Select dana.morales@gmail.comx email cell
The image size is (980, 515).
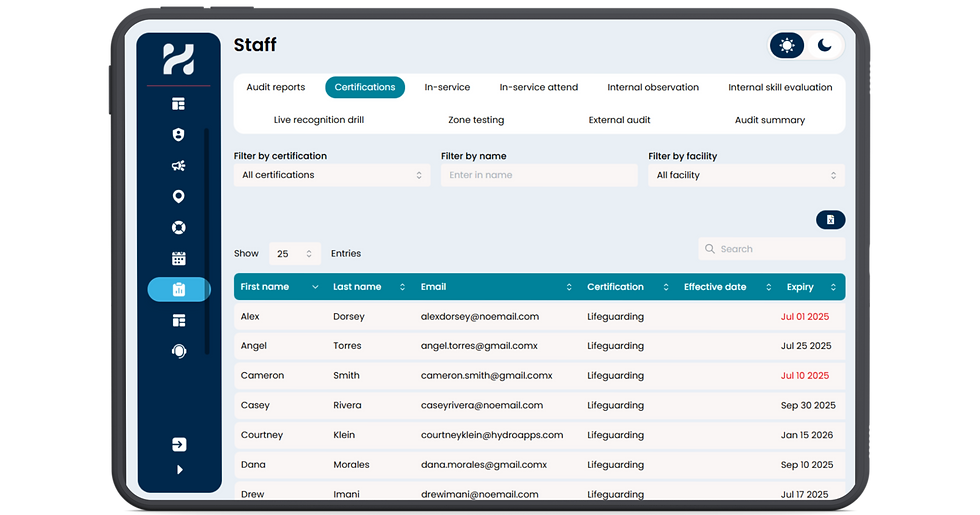484,464
